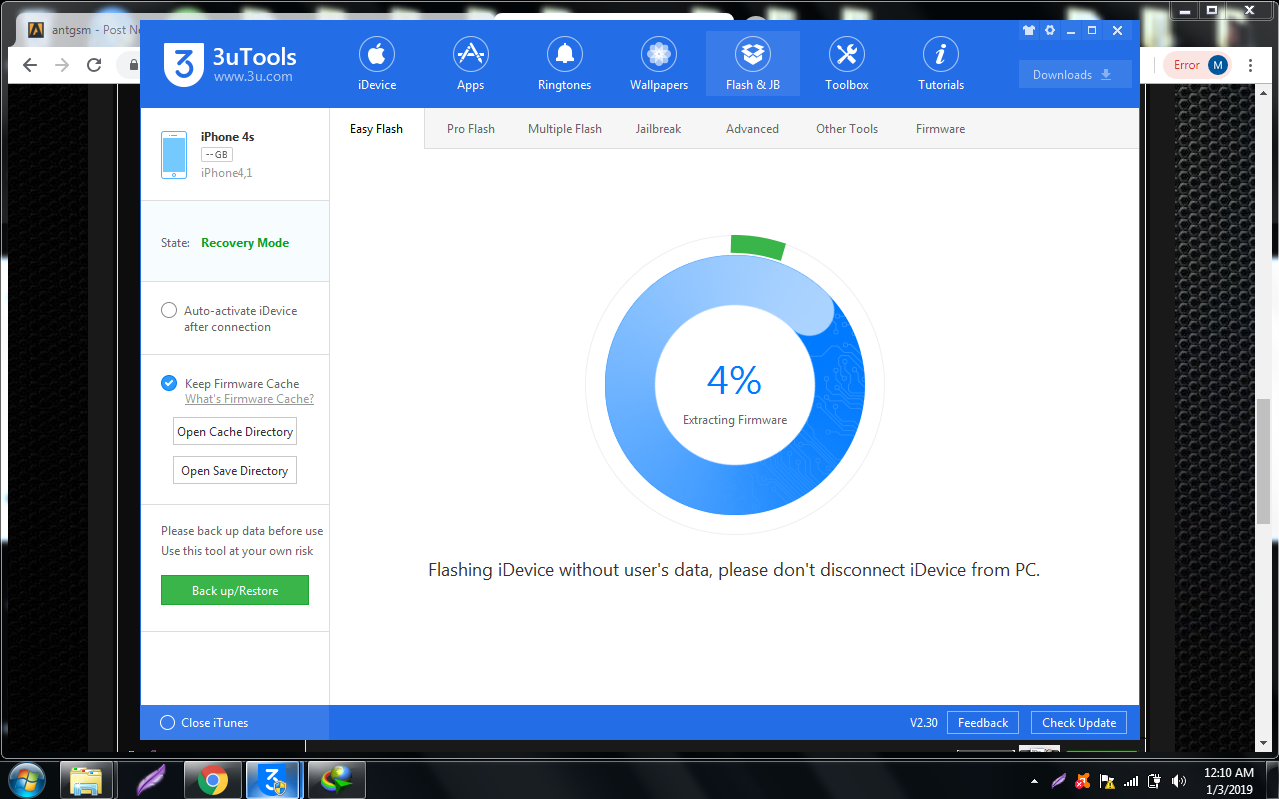
Task: Open the Other Tools tab
Action: pyautogui.click(x=847, y=129)
